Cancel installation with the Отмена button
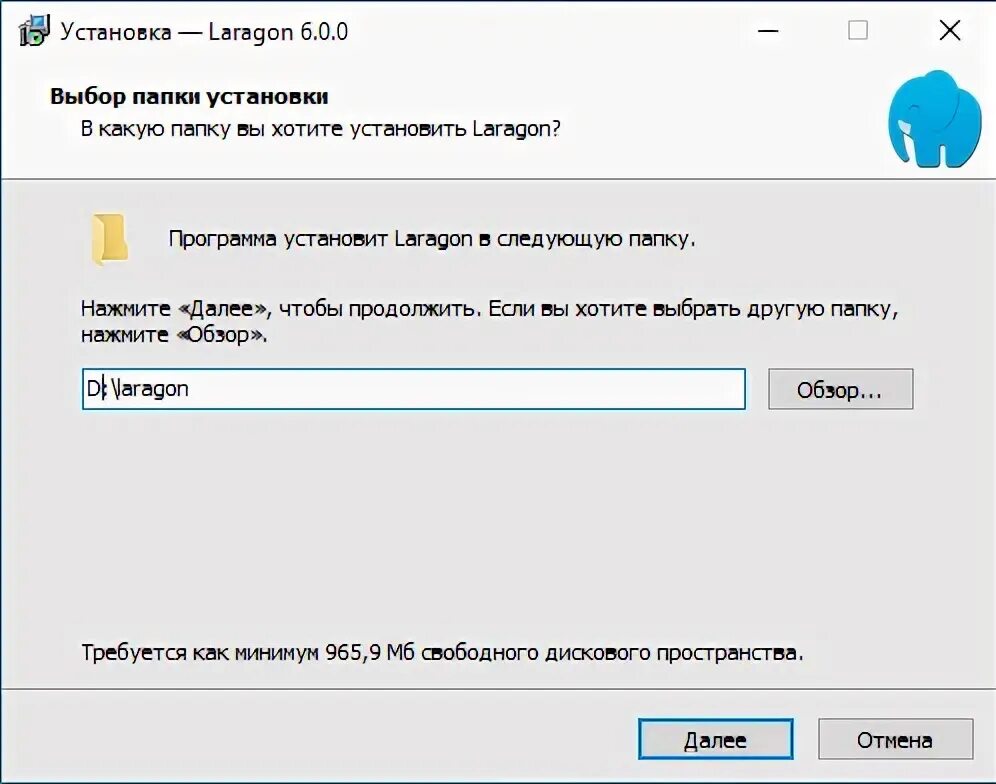This screenshot has width=996, height=784. pyautogui.click(x=894, y=740)
